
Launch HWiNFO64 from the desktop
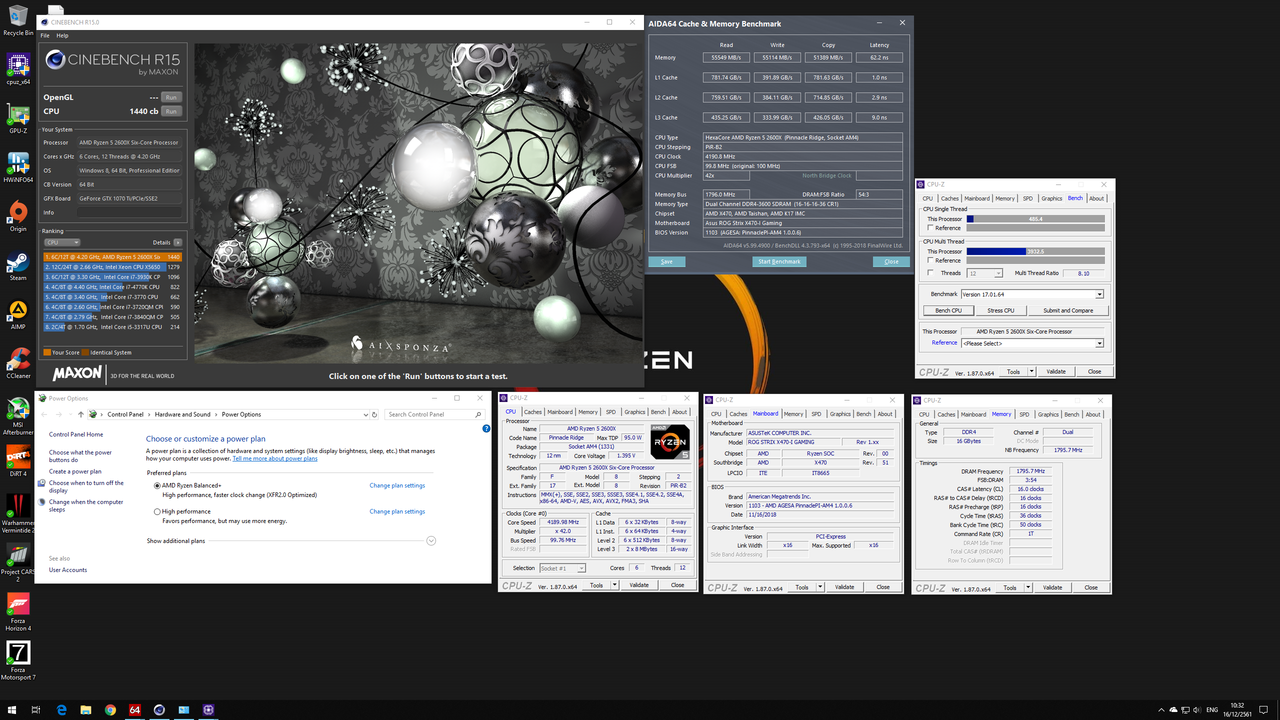click(18, 165)
